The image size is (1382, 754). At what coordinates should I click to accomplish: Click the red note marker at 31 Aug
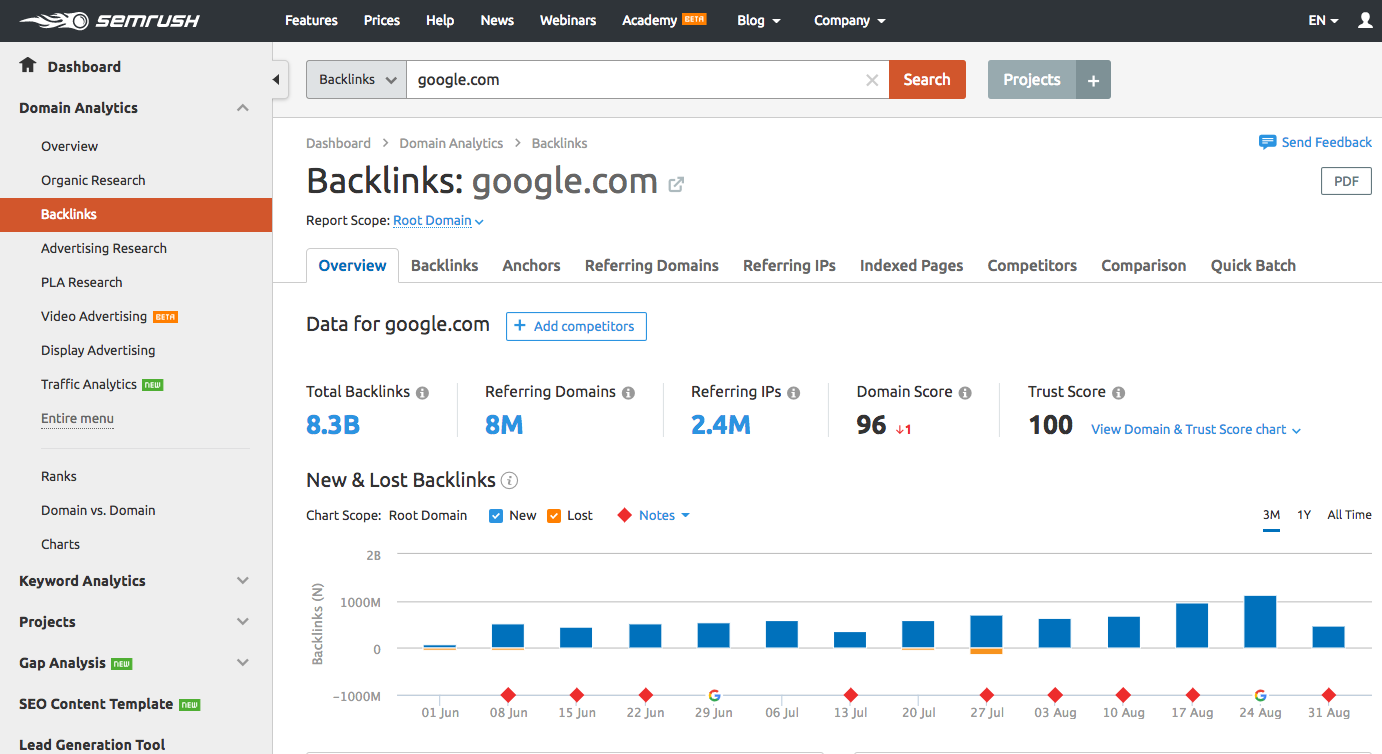pos(1328,695)
